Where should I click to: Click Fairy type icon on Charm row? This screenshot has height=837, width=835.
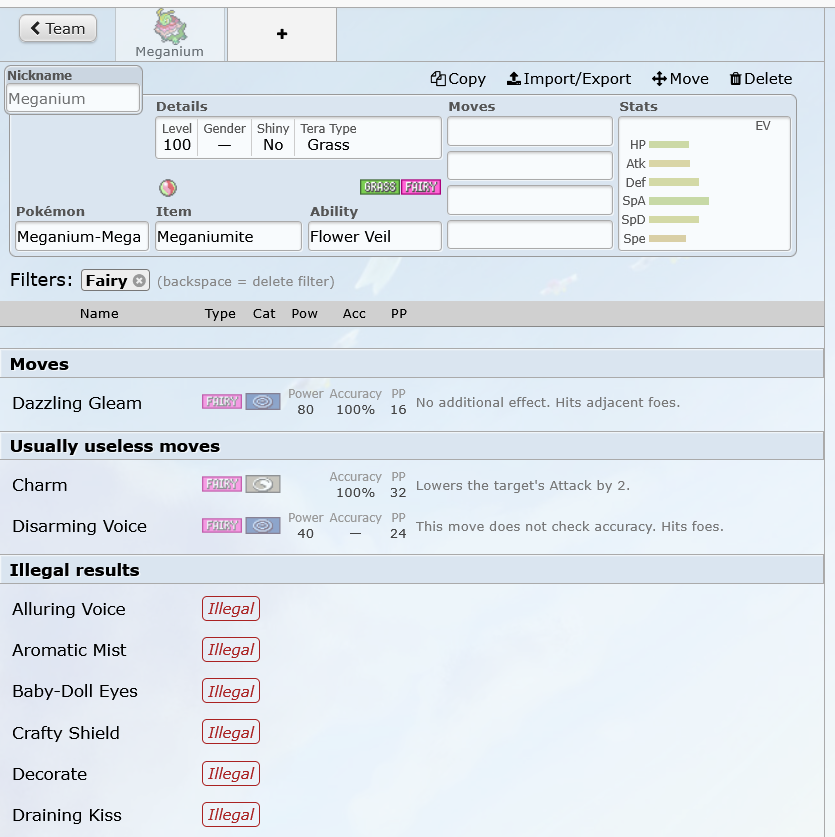pyautogui.click(x=222, y=484)
